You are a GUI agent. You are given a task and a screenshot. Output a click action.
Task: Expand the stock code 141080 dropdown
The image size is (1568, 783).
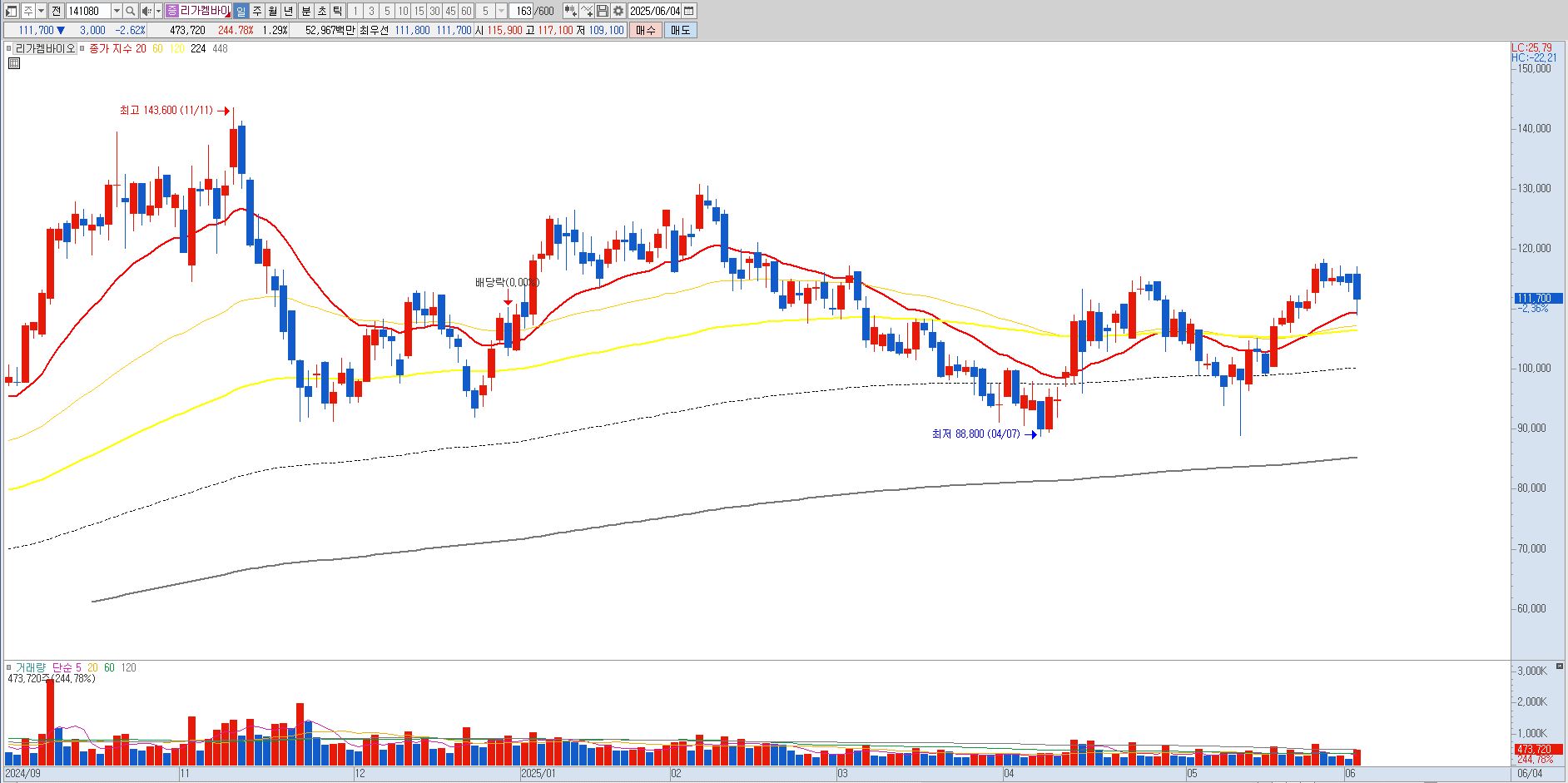pyautogui.click(x=117, y=11)
